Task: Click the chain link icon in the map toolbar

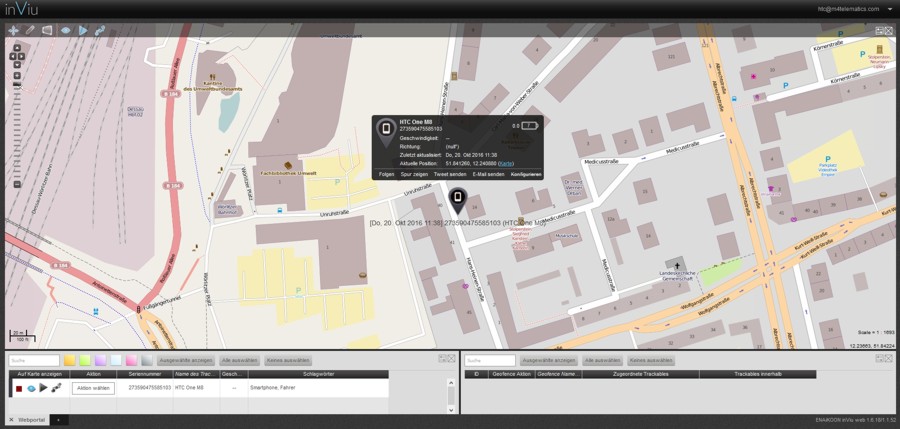Action: coord(100,30)
